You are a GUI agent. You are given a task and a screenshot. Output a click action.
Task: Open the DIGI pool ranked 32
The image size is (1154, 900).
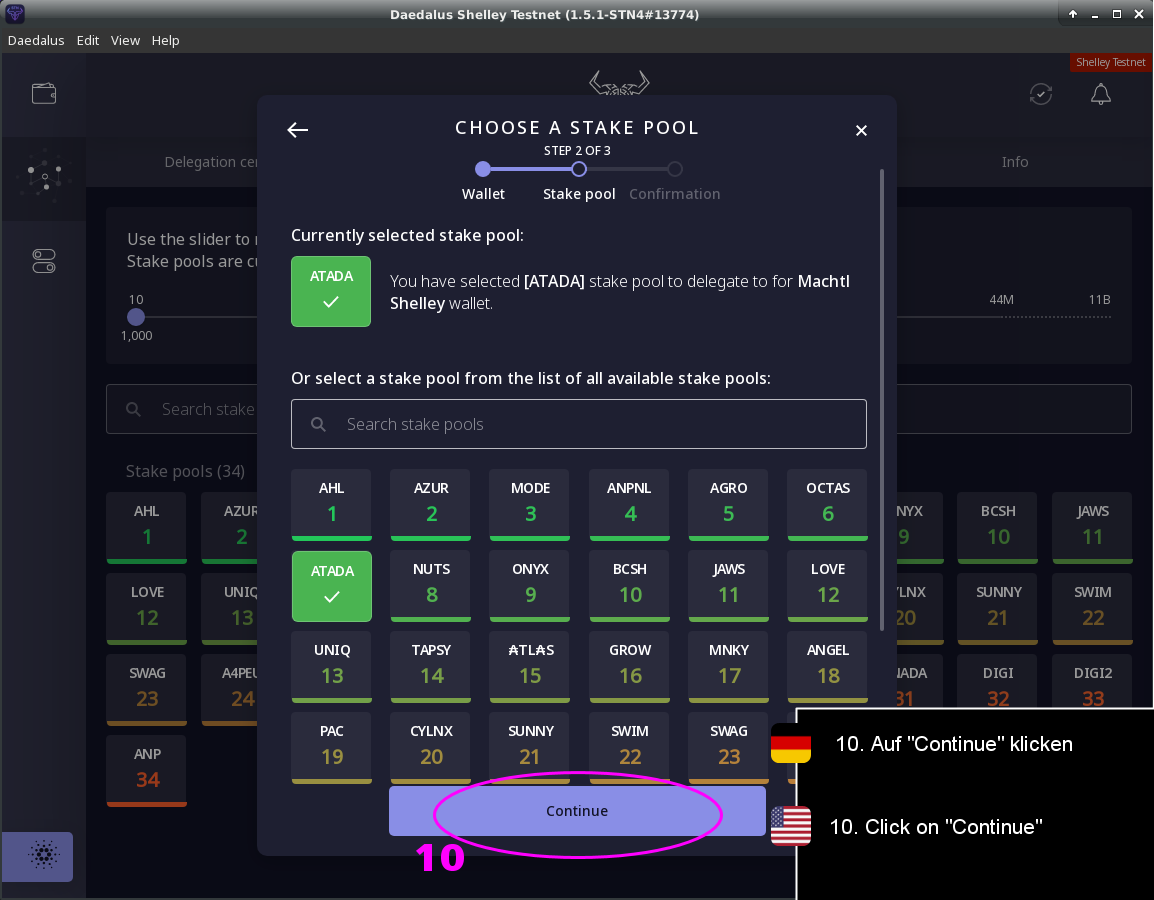997,681
